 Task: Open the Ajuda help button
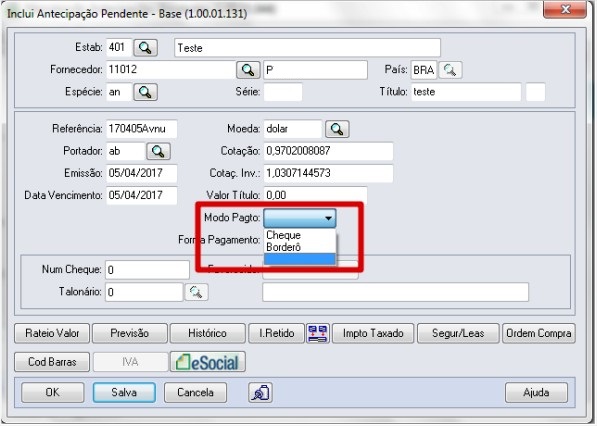tap(536, 392)
